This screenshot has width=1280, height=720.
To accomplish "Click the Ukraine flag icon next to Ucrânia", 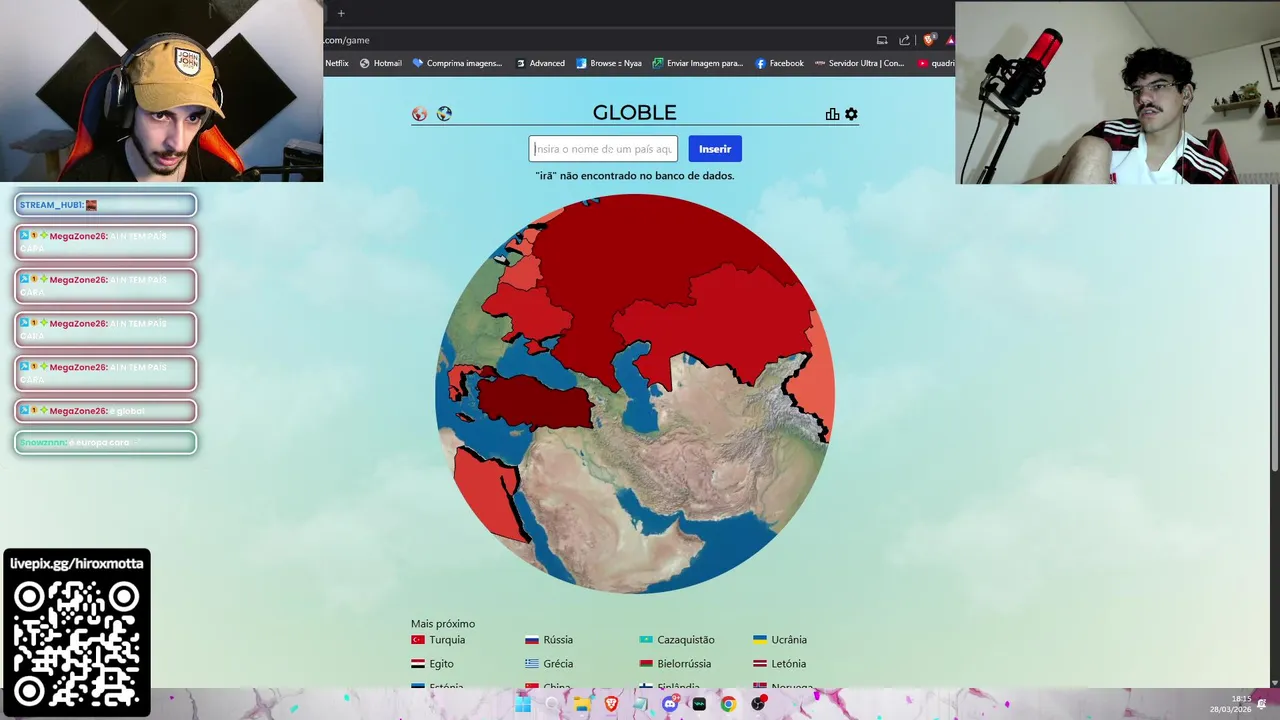I will click(x=760, y=640).
